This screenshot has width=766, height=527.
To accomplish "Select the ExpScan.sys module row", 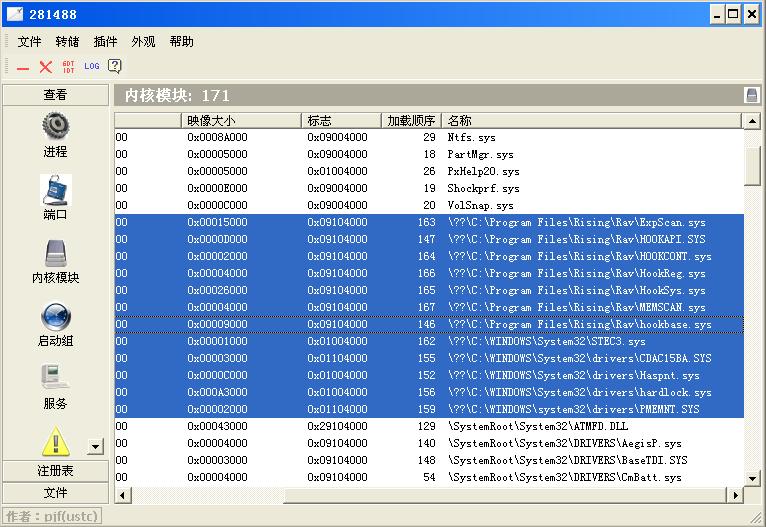I will (x=429, y=222).
